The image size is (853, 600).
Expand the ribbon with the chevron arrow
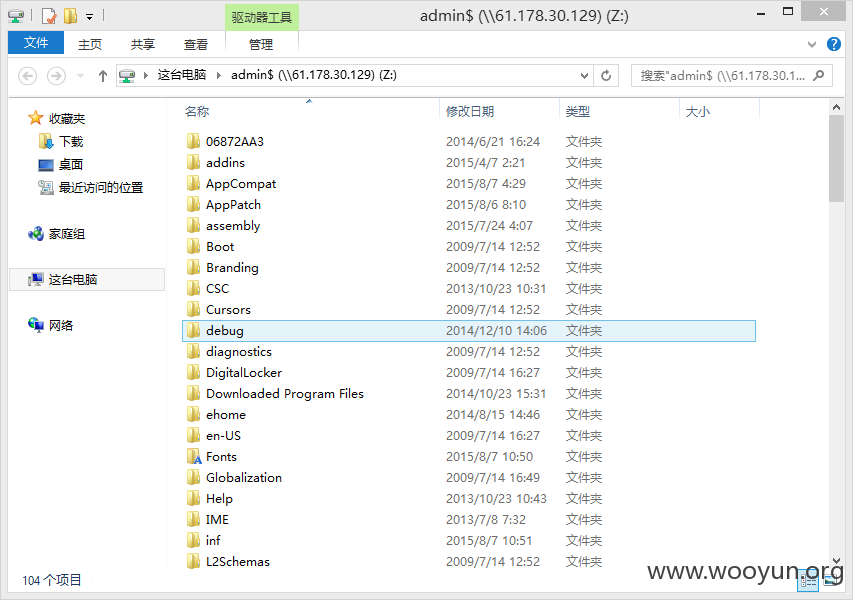pyautogui.click(x=812, y=44)
